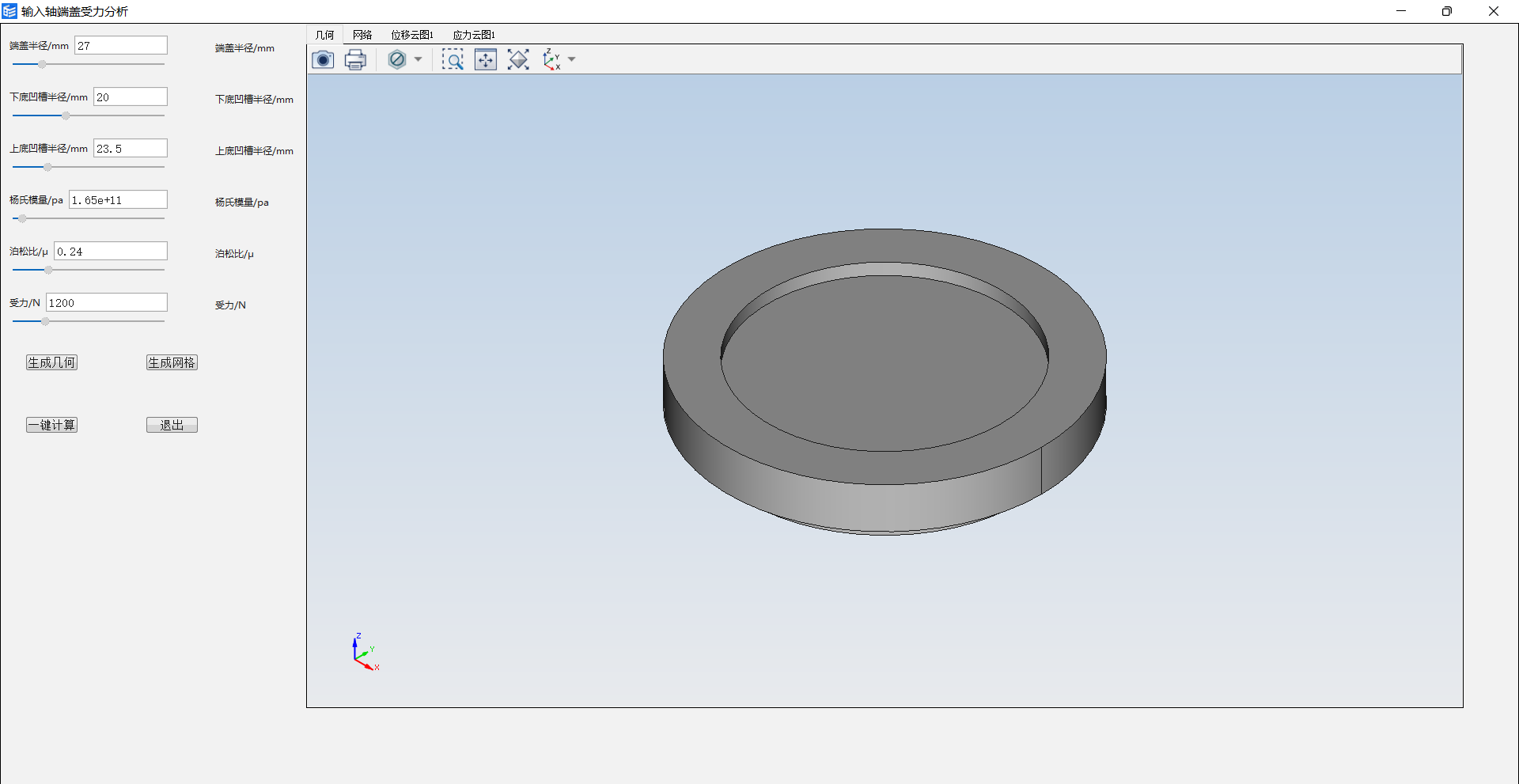Click the 退出 button
This screenshot has height=784, width=1519.
point(172,425)
